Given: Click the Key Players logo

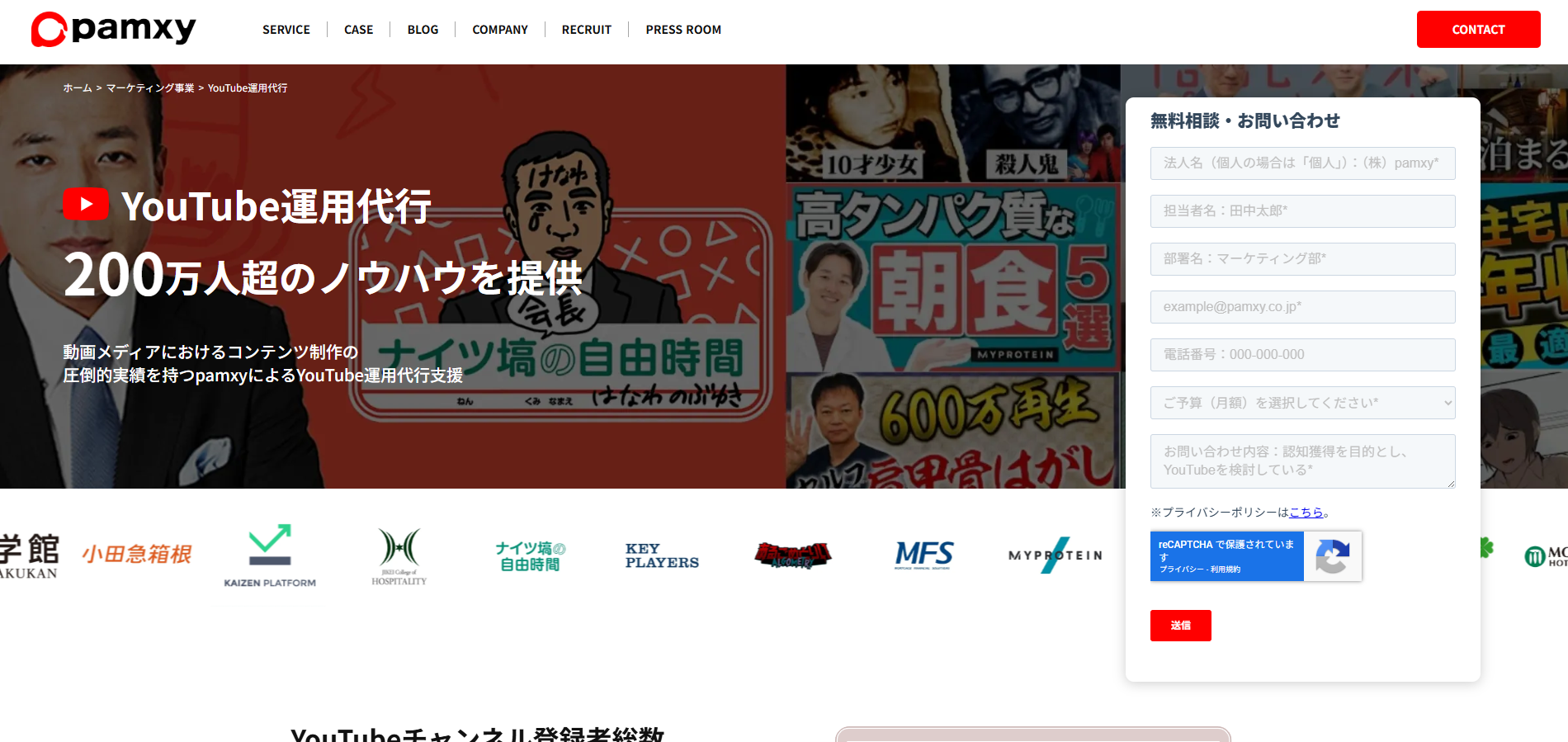Looking at the screenshot, I should (x=662, y=555).
